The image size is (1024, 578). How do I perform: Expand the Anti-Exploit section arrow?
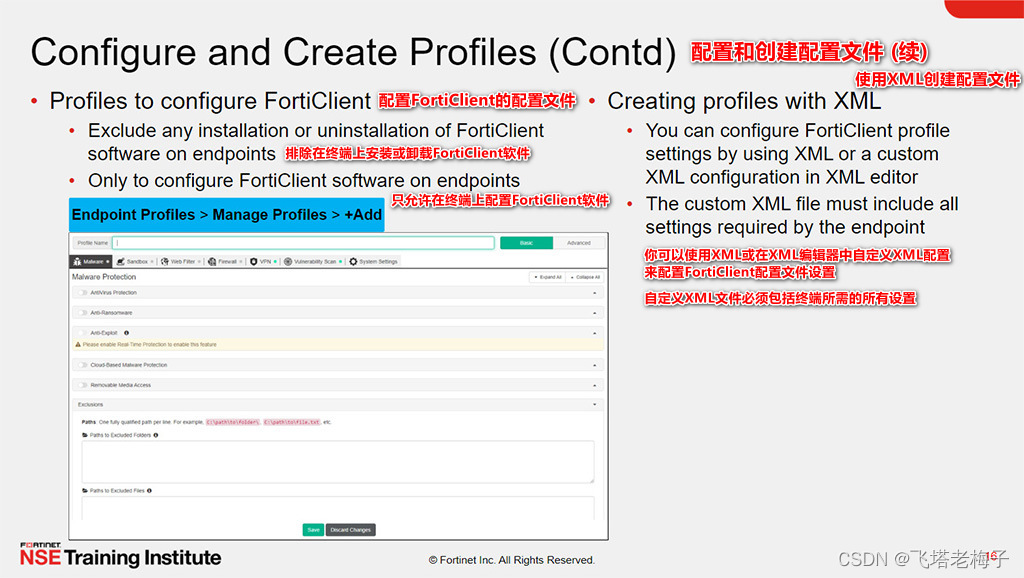coord(594,333)
